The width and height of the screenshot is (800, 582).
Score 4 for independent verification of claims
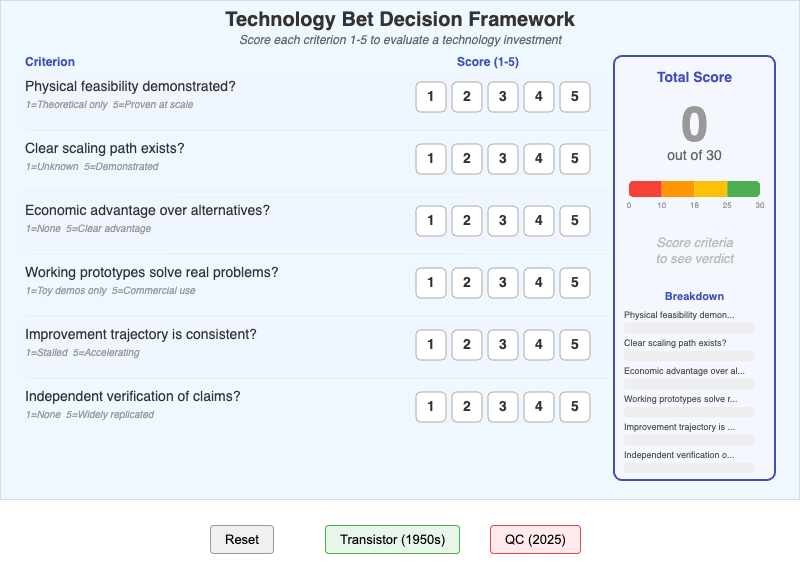point(539,407)
